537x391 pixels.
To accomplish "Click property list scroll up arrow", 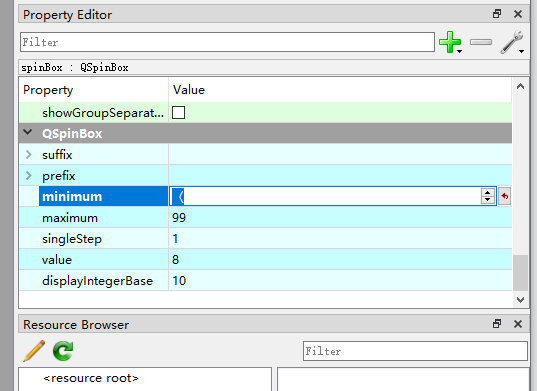I will [520, 86].
